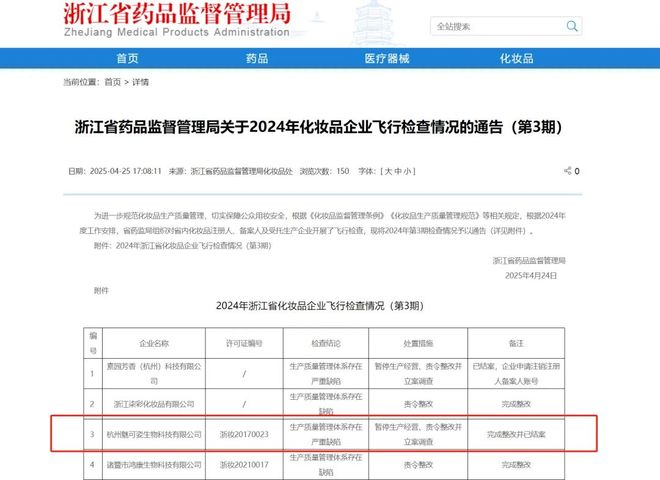Screen dimensions: 660x480
Task: Select company 杭州魅可姿生物科技有限公司 in row 3
Action: click(154, 434)
